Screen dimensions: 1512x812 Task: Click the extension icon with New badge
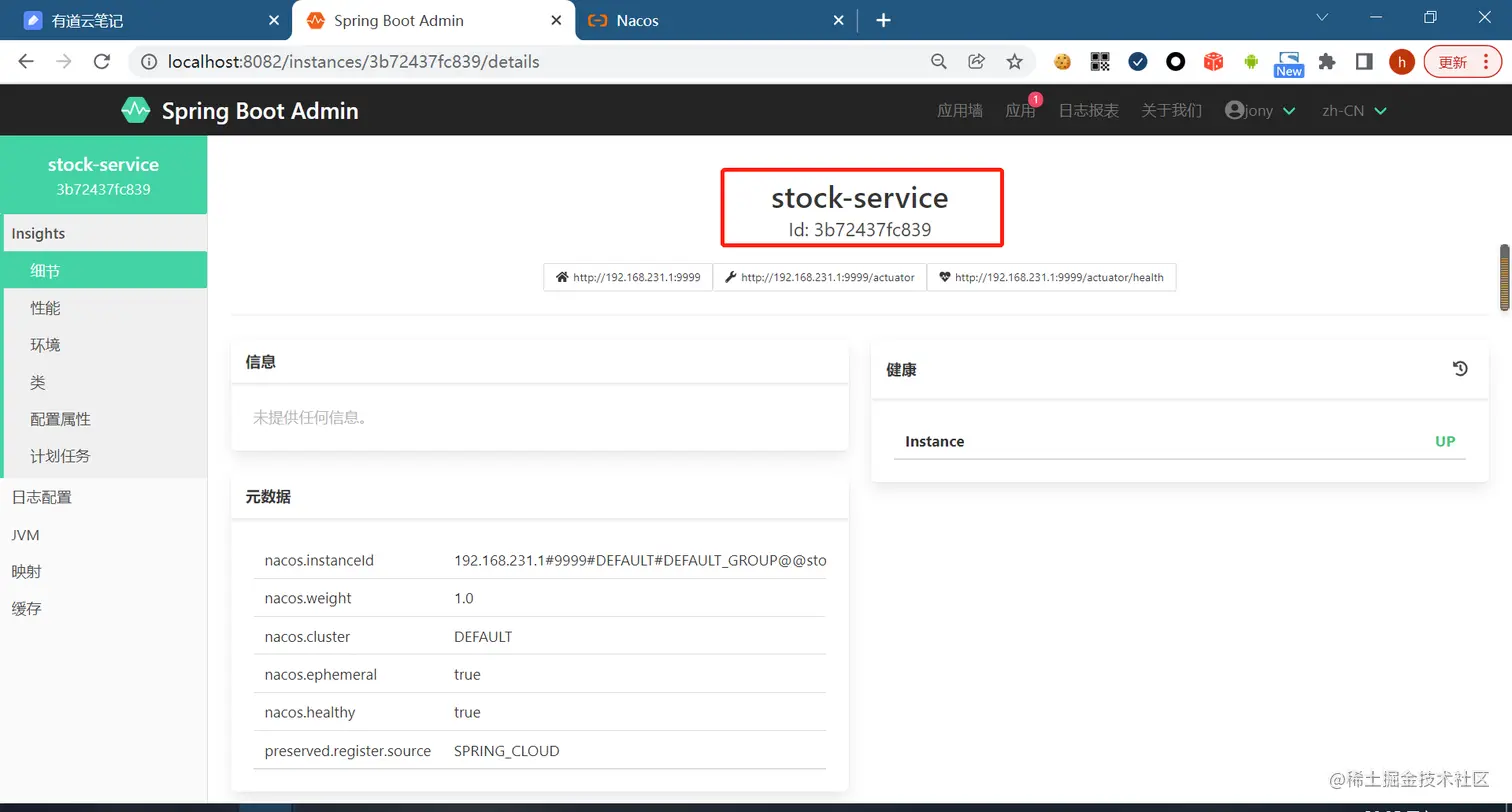pos(1289,64)
